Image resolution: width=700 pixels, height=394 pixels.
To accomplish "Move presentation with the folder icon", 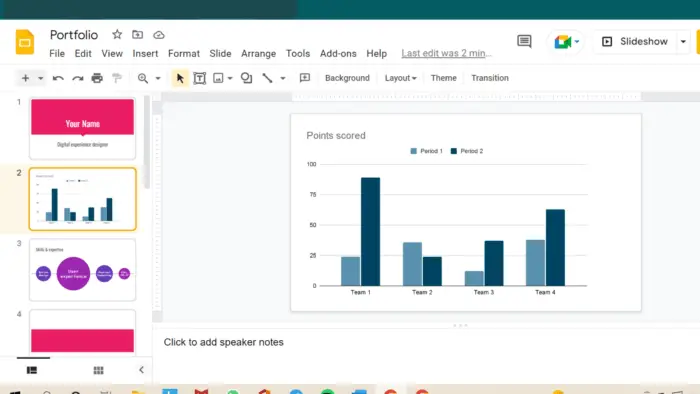I will pyautogui.click(x=138, y=34).
